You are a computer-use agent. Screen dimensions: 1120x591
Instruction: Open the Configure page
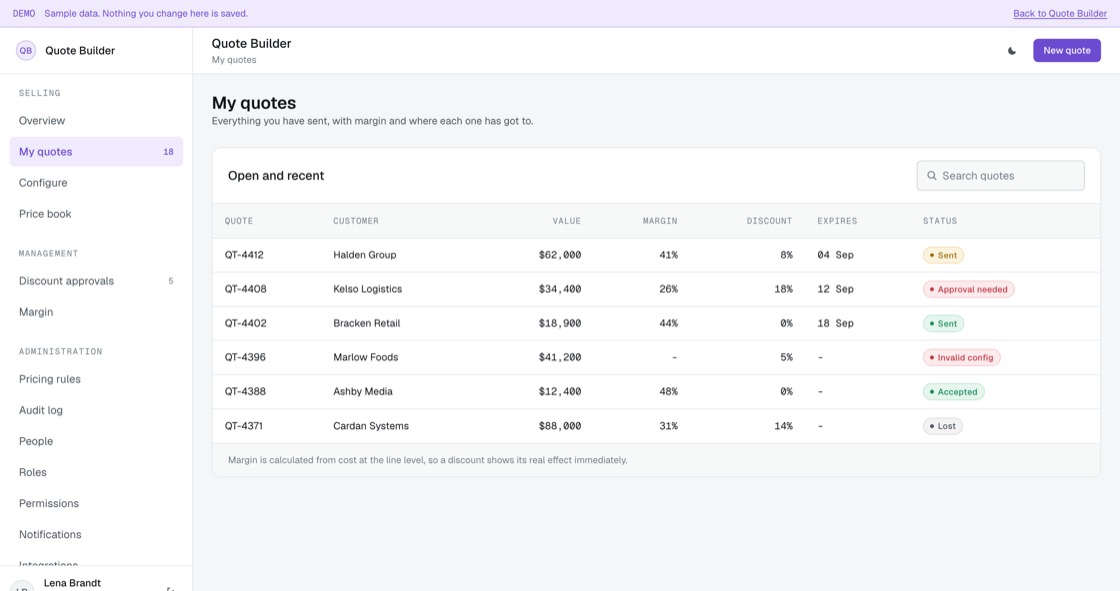[x=96, y=183]
